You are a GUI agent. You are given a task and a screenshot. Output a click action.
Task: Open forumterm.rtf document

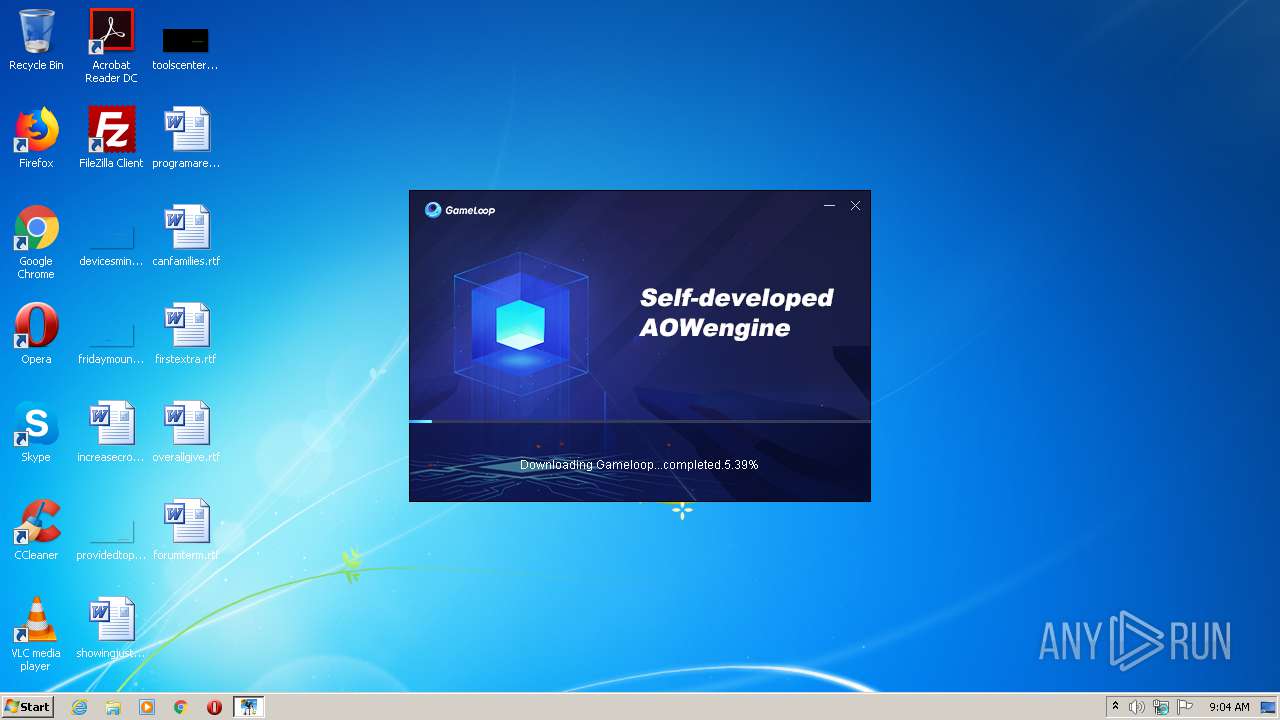(x=186, y=530)
